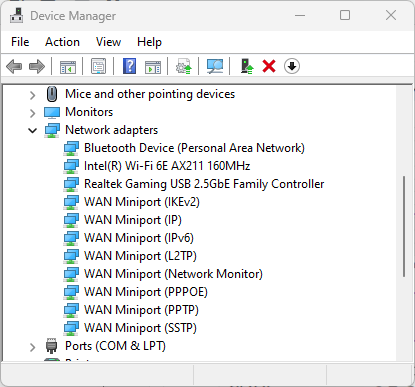This screenshot has width=415, height=387.
Task: Go forward with the right arrow toolbar button
Action: pyautogui.click(x=37, y=66)
